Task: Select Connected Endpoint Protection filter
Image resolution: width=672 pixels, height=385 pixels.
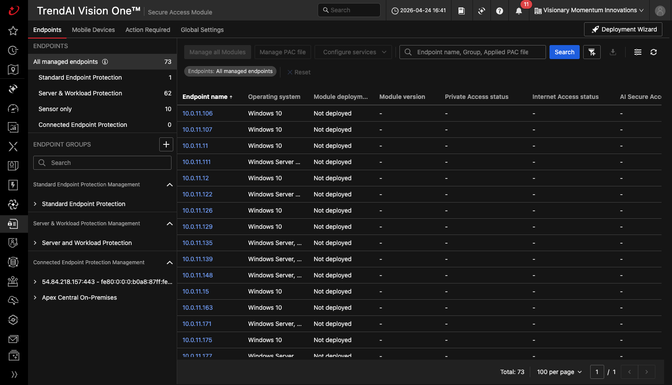Action: [x=102, y=125]
